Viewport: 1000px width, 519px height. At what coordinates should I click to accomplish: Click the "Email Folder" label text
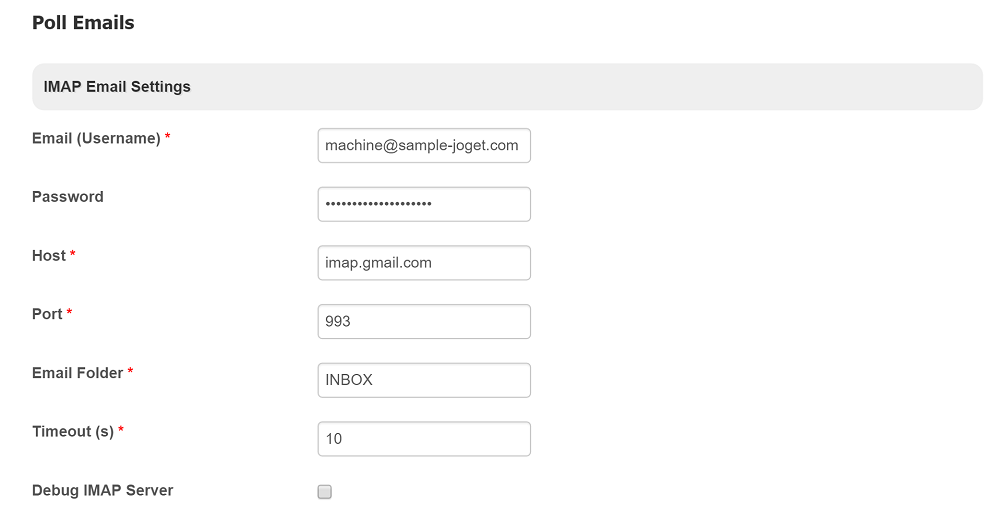(77, 373)
